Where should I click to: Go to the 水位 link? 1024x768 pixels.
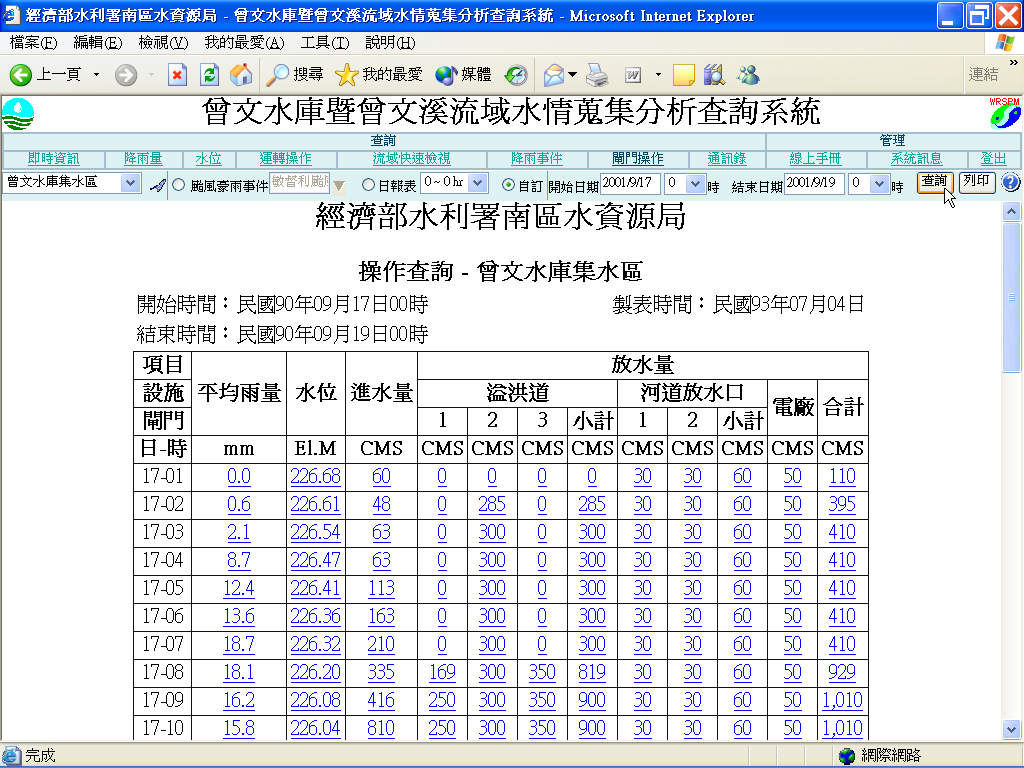click(x=208, y=159)
